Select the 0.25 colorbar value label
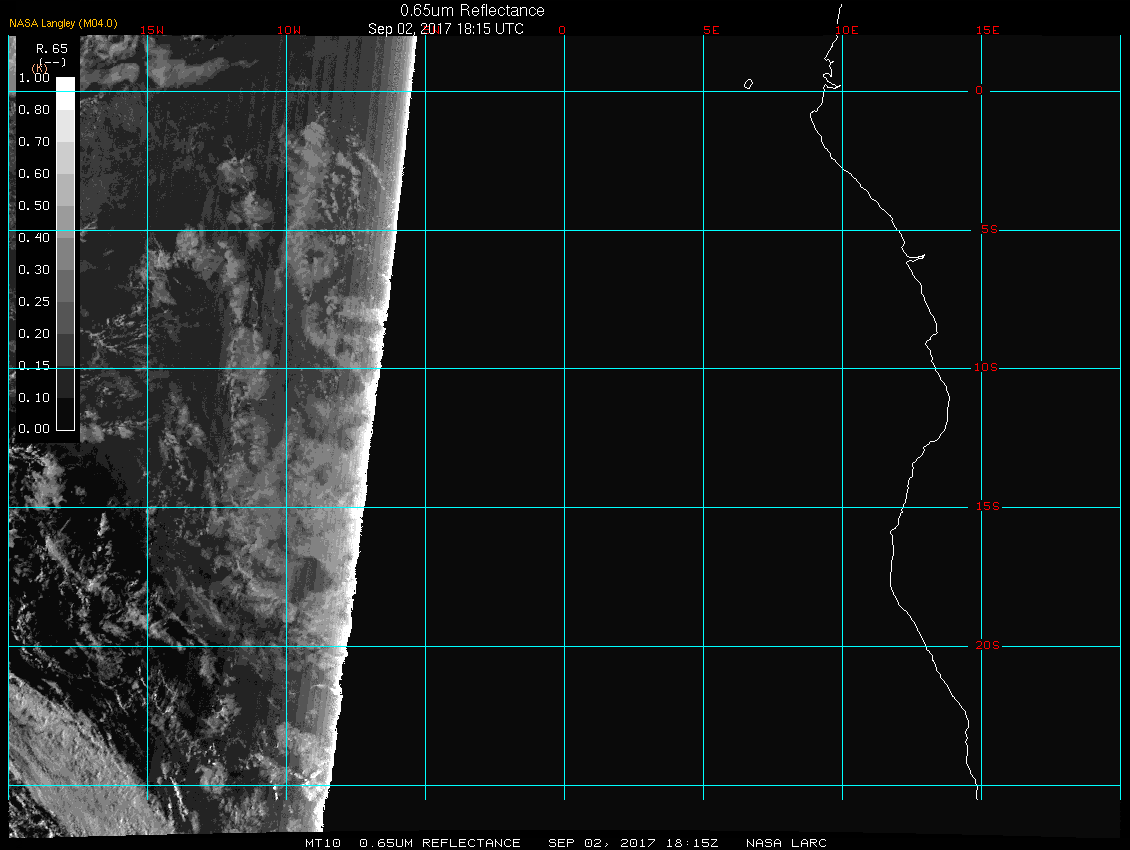Screen dimensions: 1130x850 [34, 301]
